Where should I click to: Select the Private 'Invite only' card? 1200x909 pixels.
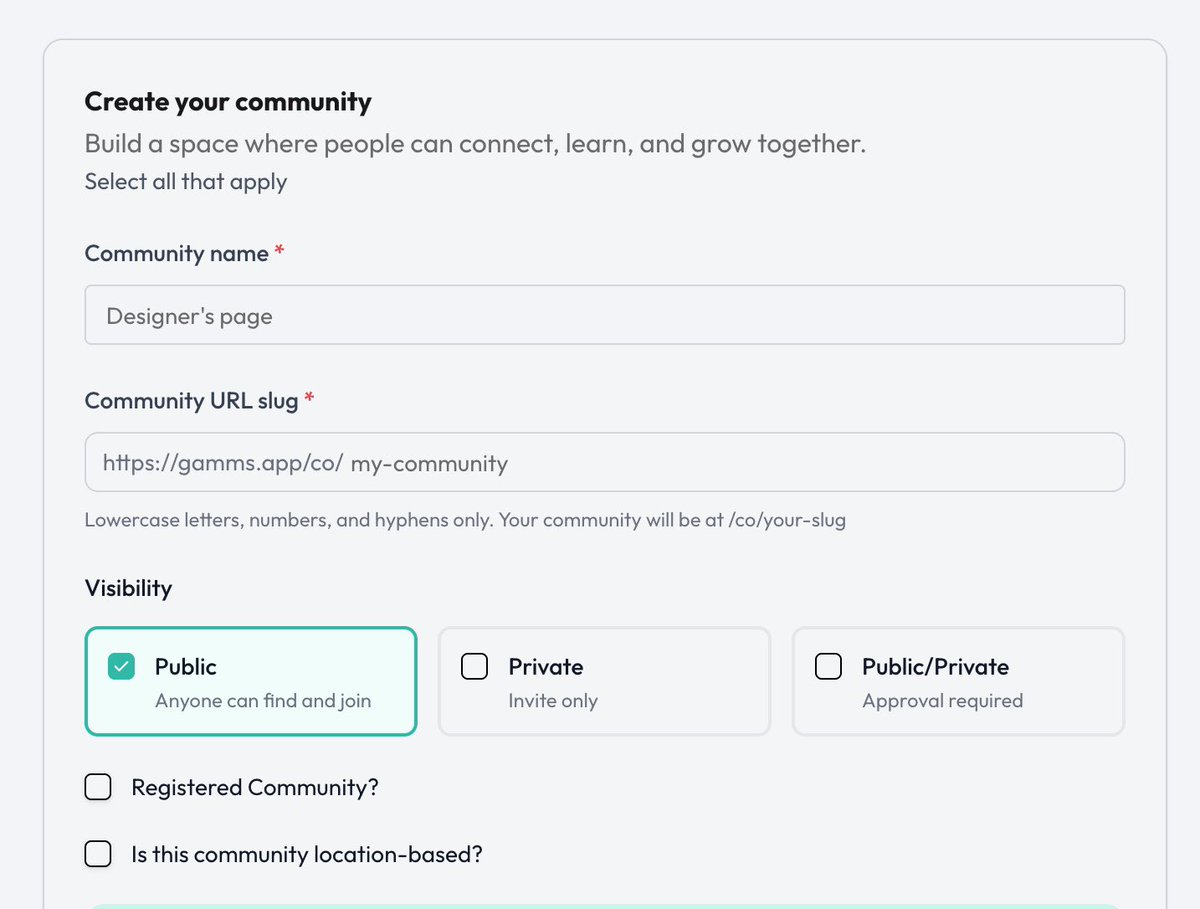click(605, 682)
